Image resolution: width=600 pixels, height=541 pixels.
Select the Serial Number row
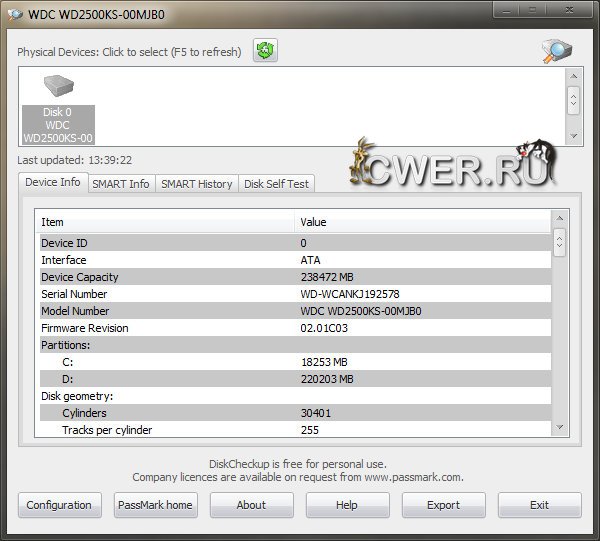click(x=292, y=294)
